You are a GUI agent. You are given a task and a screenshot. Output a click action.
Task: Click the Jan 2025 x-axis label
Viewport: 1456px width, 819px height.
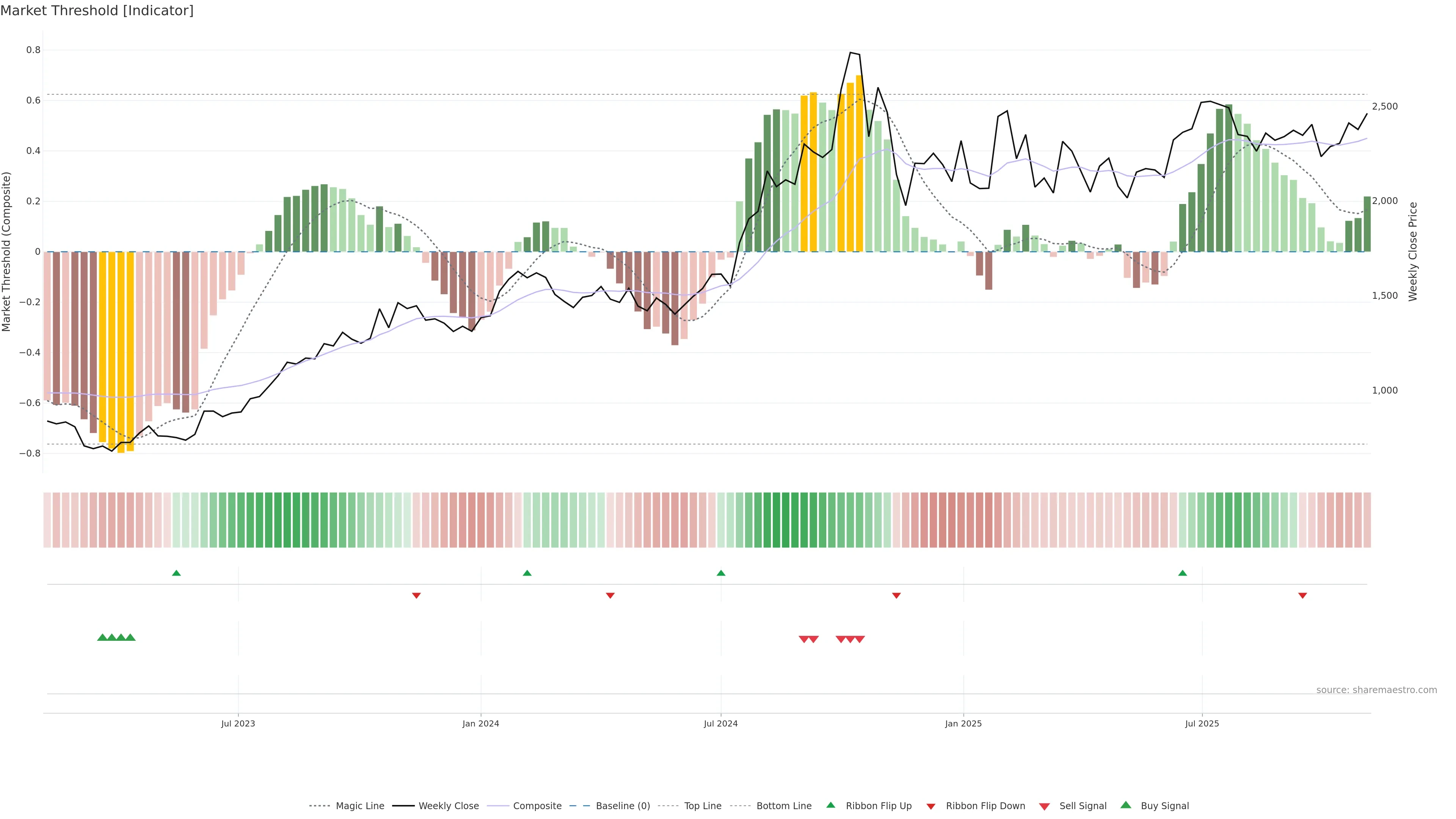click(x=963, y=723)
